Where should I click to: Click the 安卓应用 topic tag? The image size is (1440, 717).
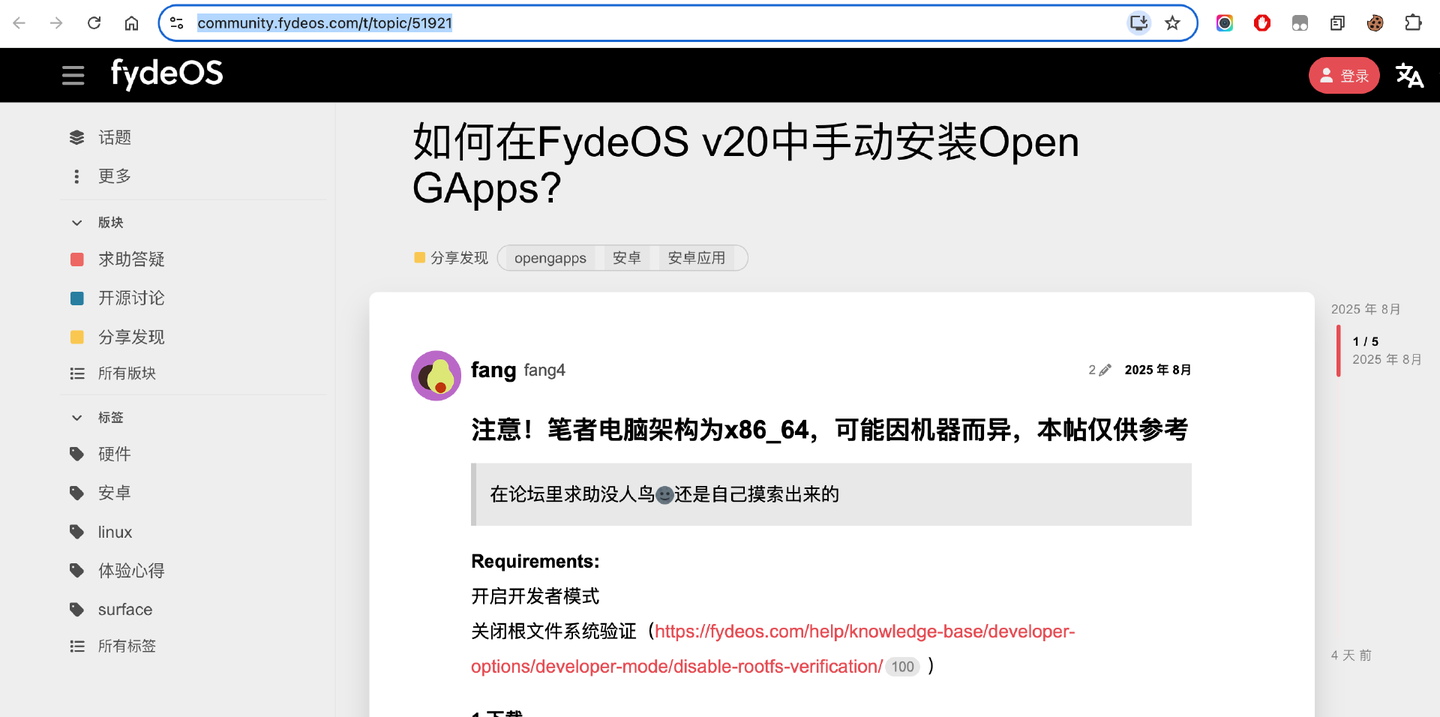tap(696, 258)
